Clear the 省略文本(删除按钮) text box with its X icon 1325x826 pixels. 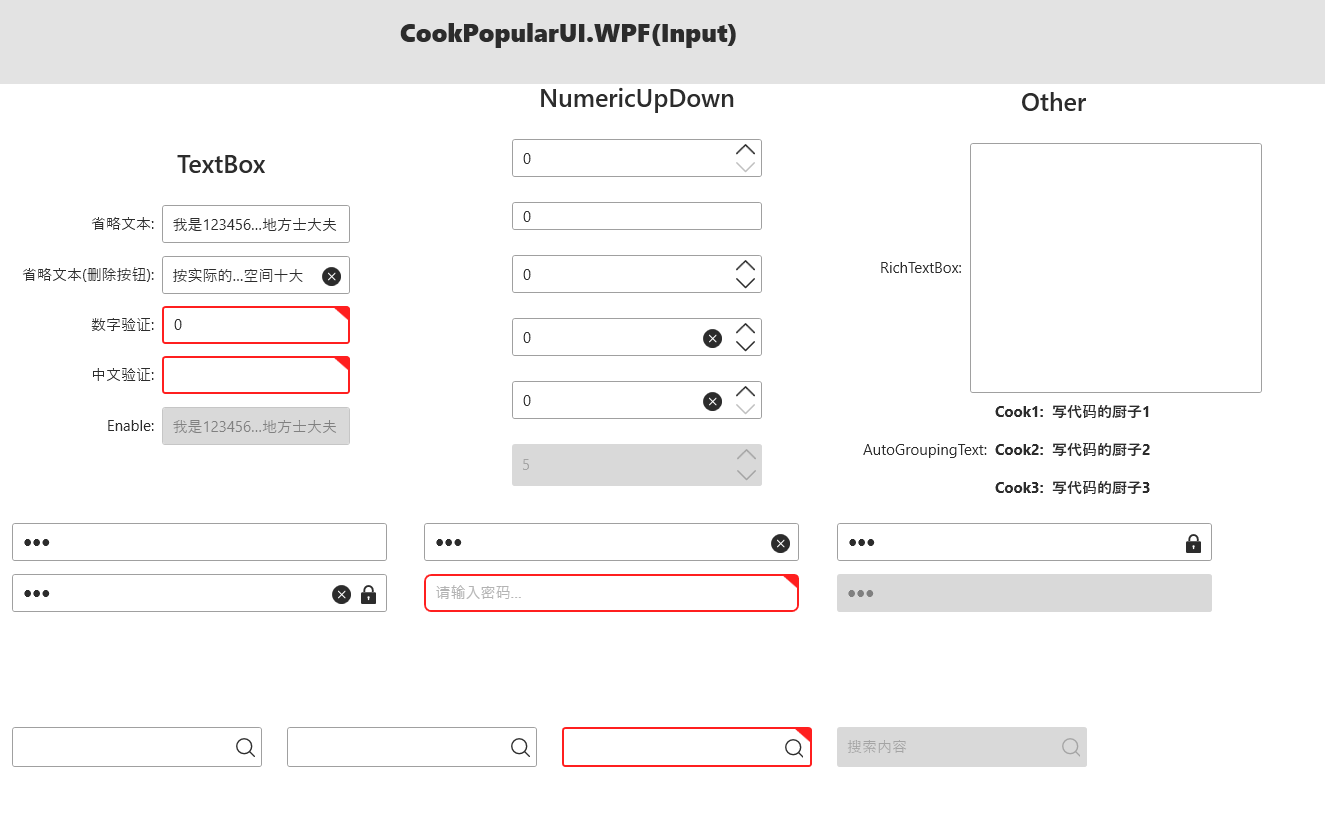click(x=331, y=276)
